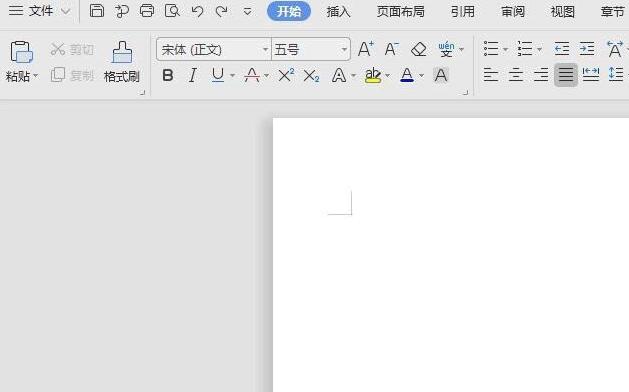Apply superscript X² formatting
629x392 pixels.
coord(286,75)
